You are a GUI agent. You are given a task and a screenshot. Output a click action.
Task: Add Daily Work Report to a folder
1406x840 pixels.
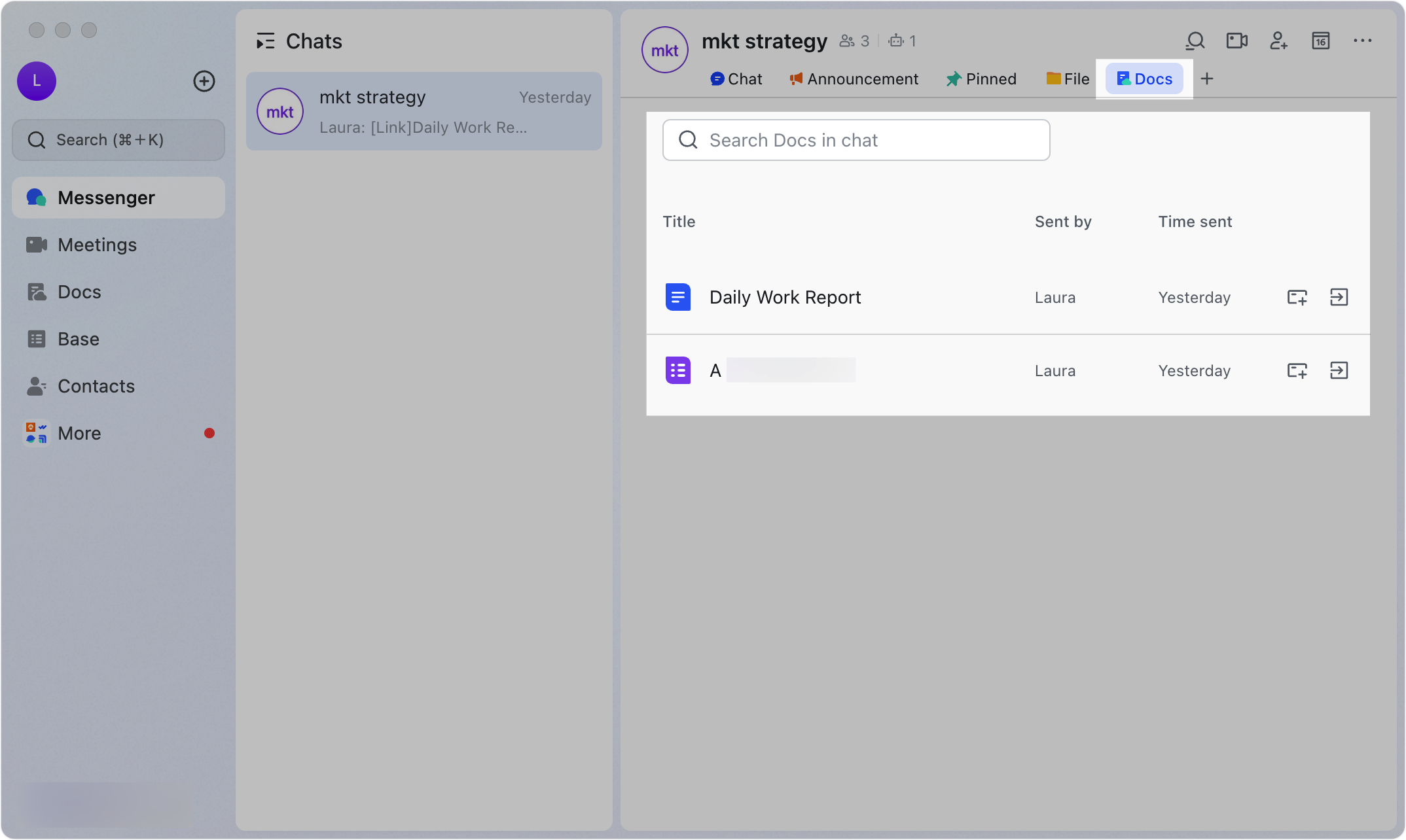pyautogui.click(x=1297, y=297)
